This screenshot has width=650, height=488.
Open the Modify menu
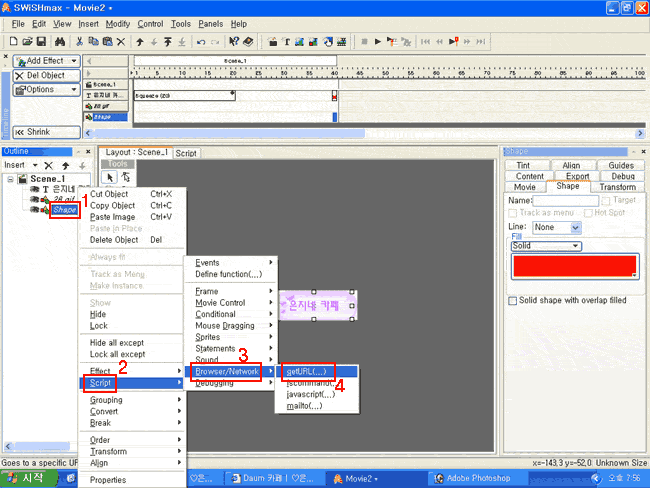118,24
